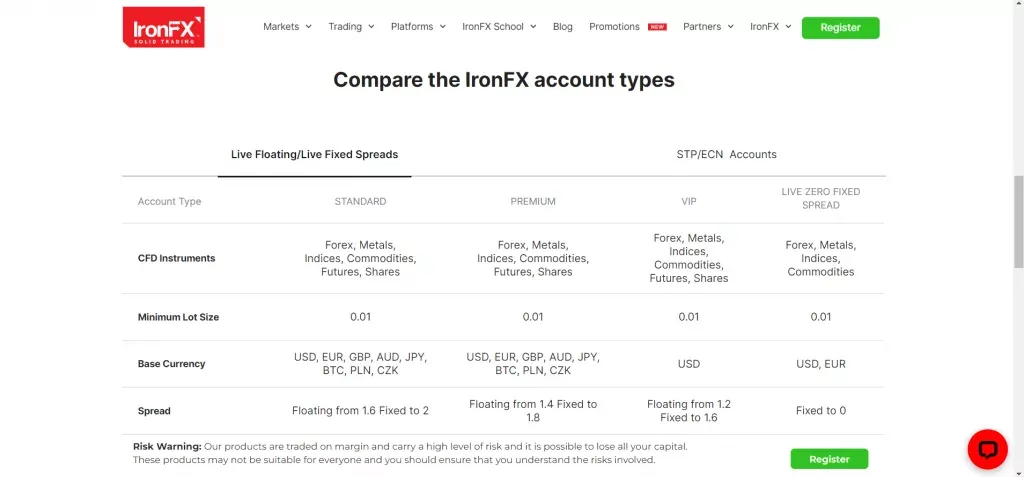Click the IronFX logo
1024x477 pixels.
(x=164, y=27)
